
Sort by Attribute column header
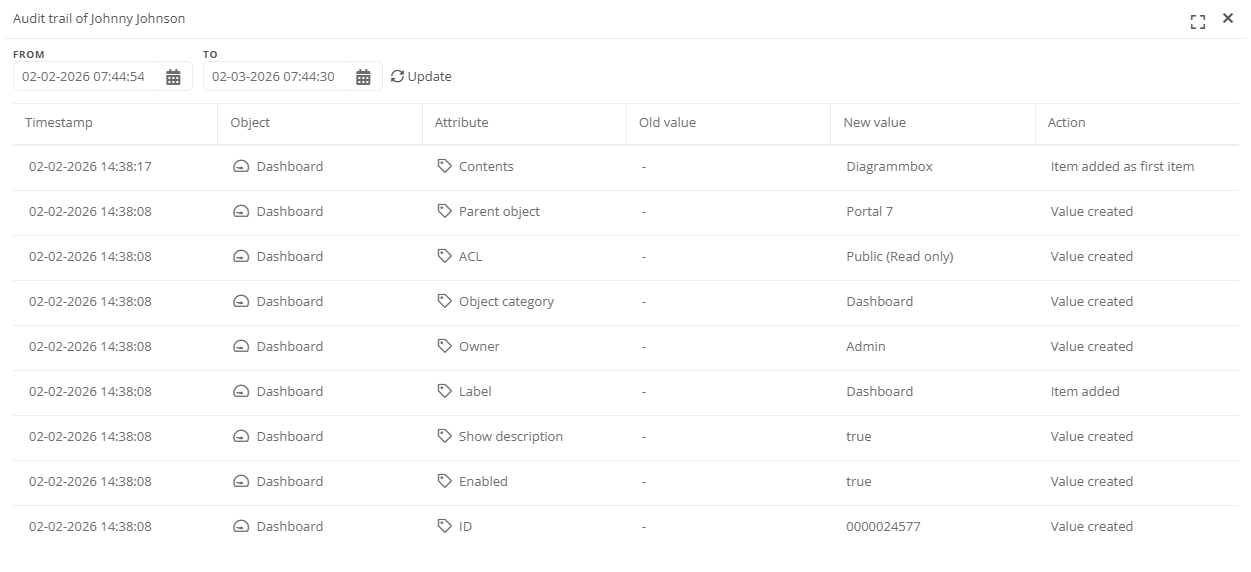[461, 122]
